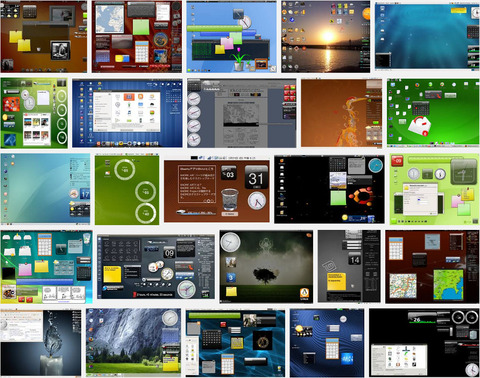View the orange heron bird wallpaper thumbnail
Viewport: 480px width, 378px height.
(341, 113)
